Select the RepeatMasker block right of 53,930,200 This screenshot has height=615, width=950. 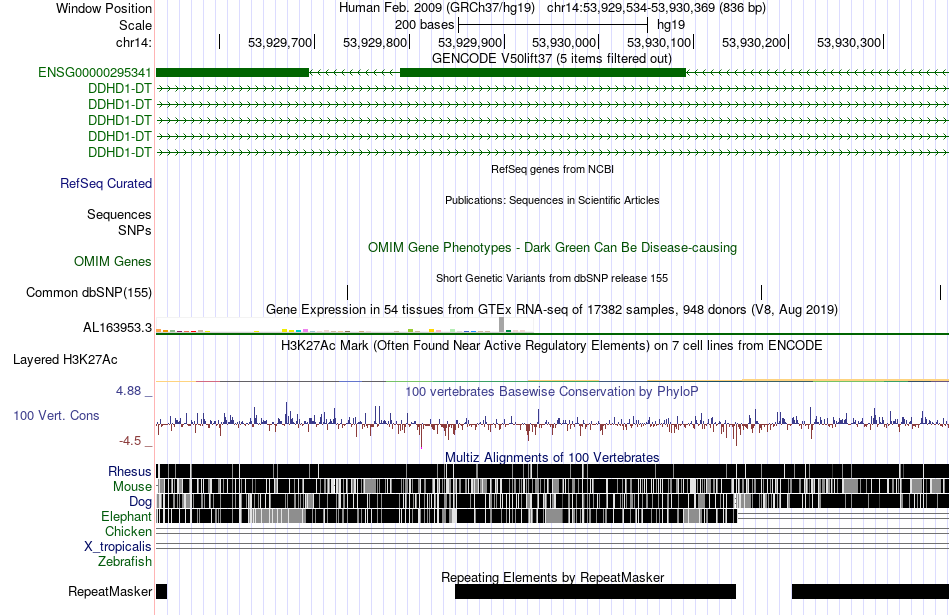tap(871, 592)
